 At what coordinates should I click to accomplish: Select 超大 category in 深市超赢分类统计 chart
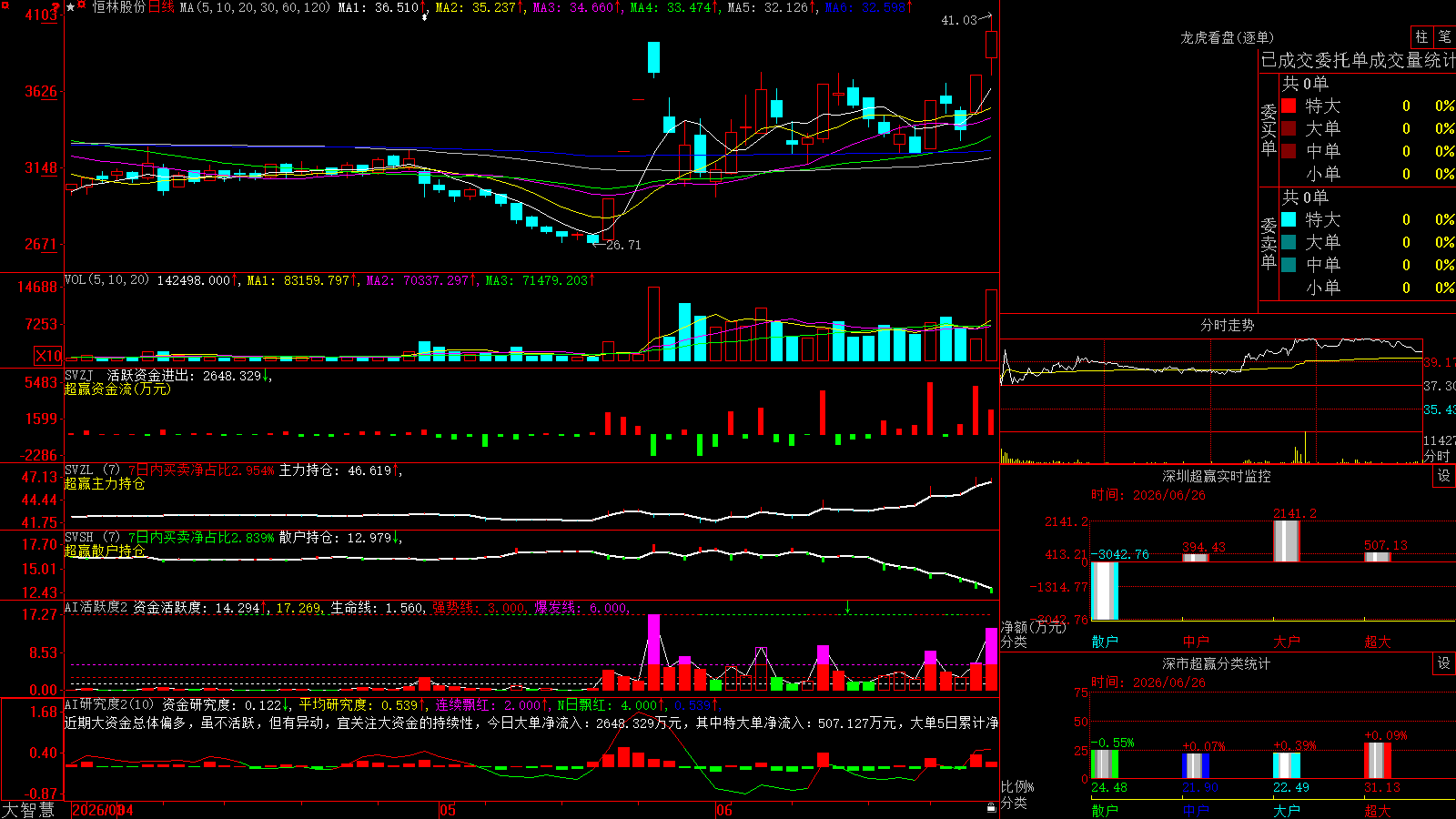tap(1378, 810)
